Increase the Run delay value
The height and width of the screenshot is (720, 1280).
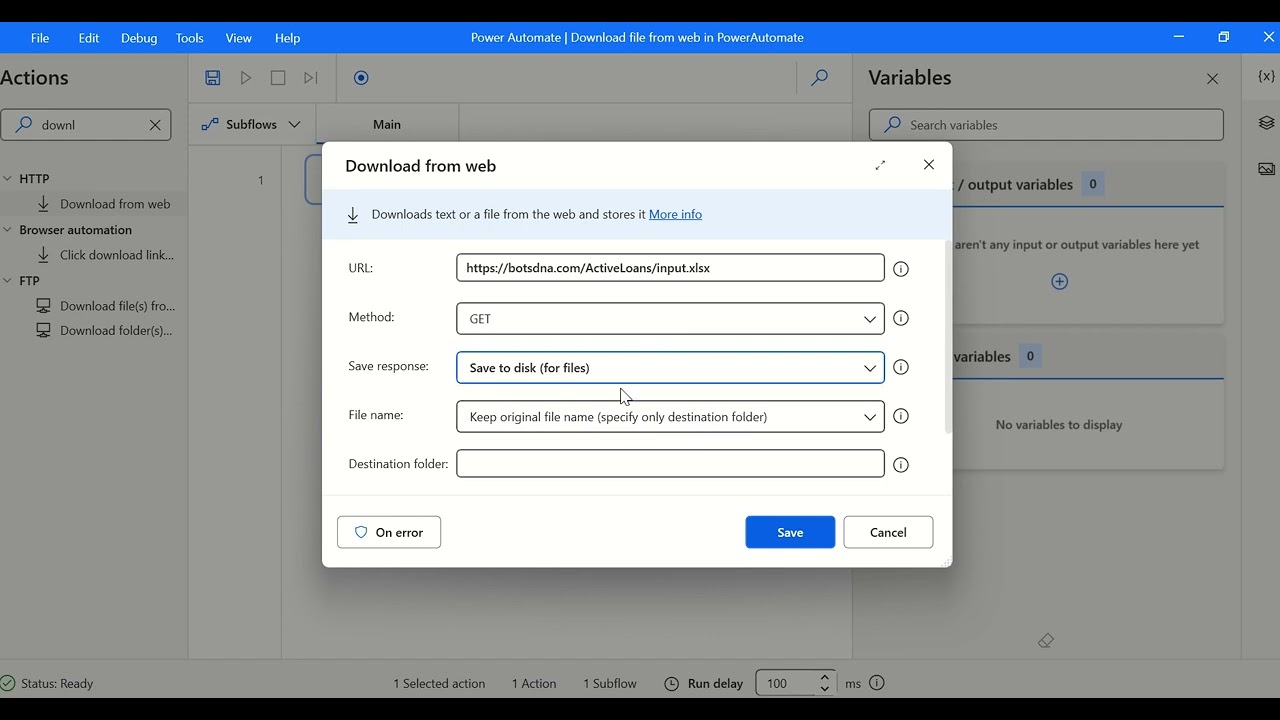click(824, 677)
